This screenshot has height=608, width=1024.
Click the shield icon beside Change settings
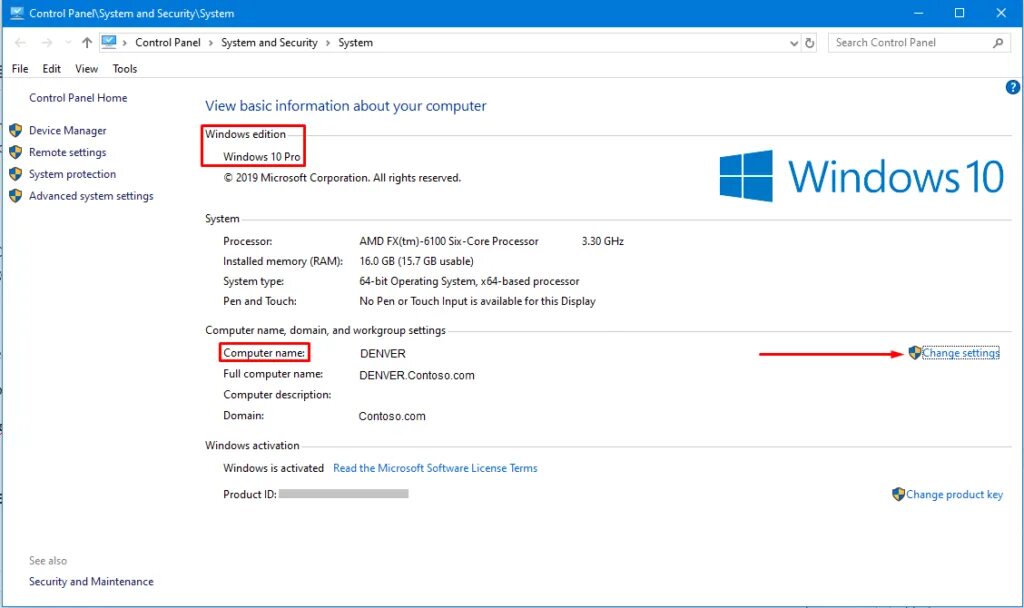pyautogui.click(x=912, y=353)
